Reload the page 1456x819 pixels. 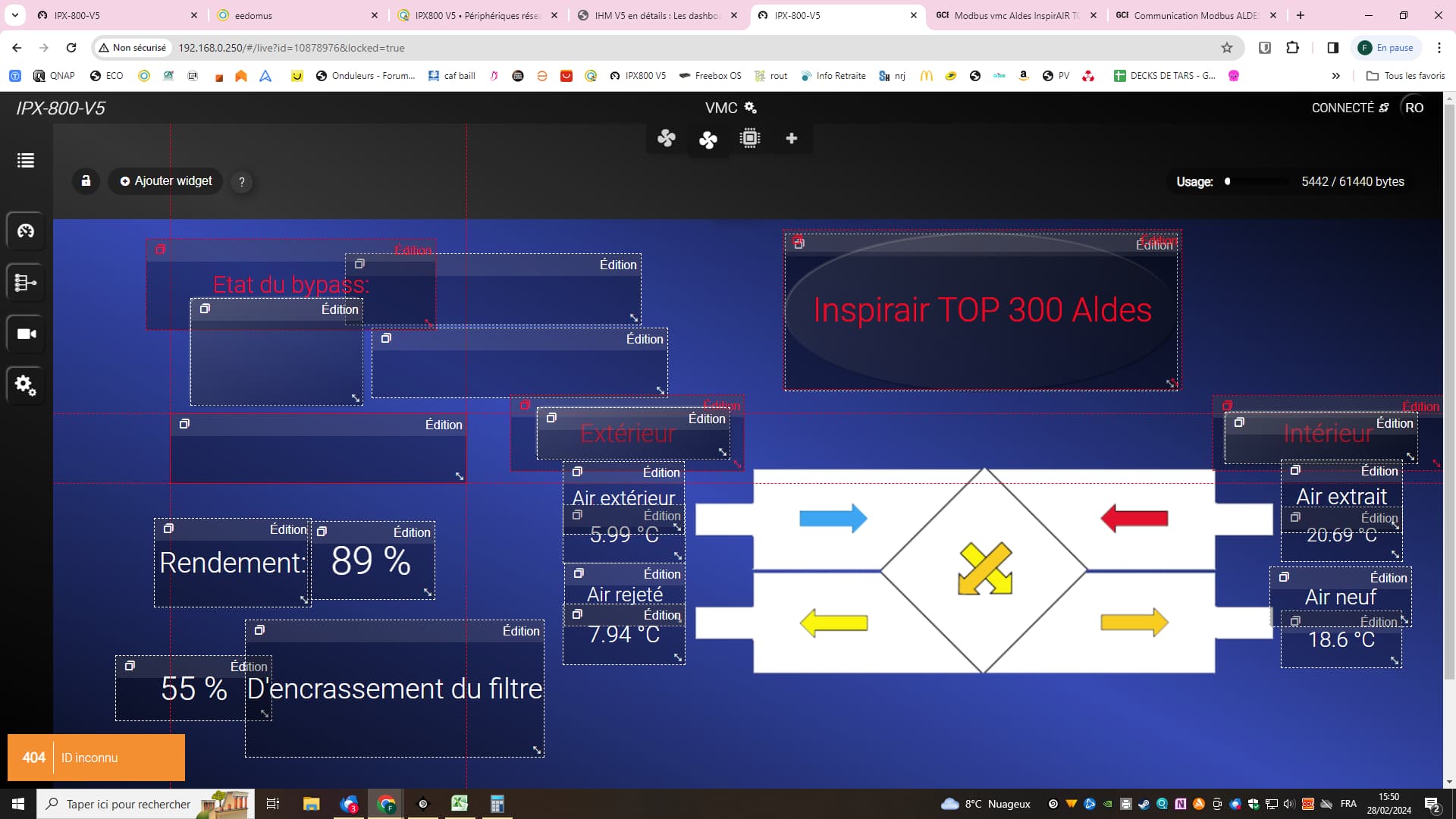click(71, 48)
